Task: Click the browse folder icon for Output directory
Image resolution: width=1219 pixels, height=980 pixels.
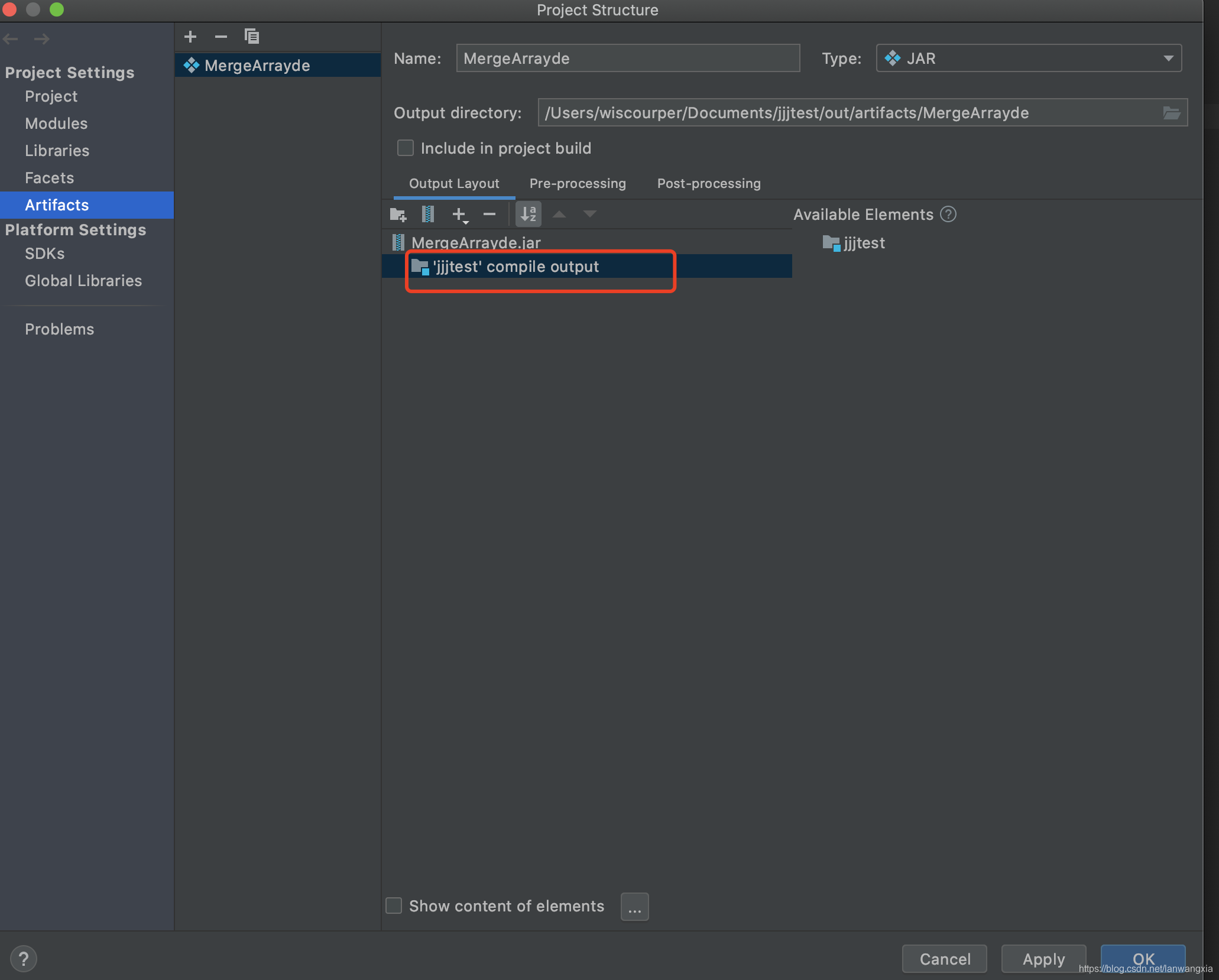Action: 1171,113
